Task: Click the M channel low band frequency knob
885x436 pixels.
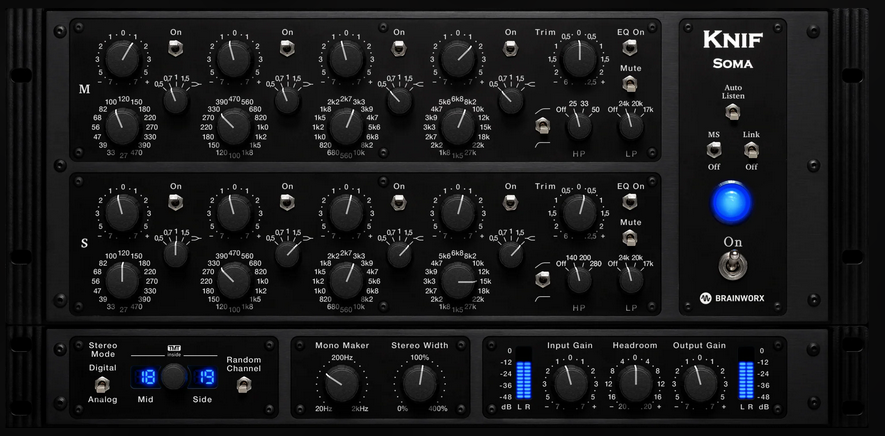Action: 122,126
